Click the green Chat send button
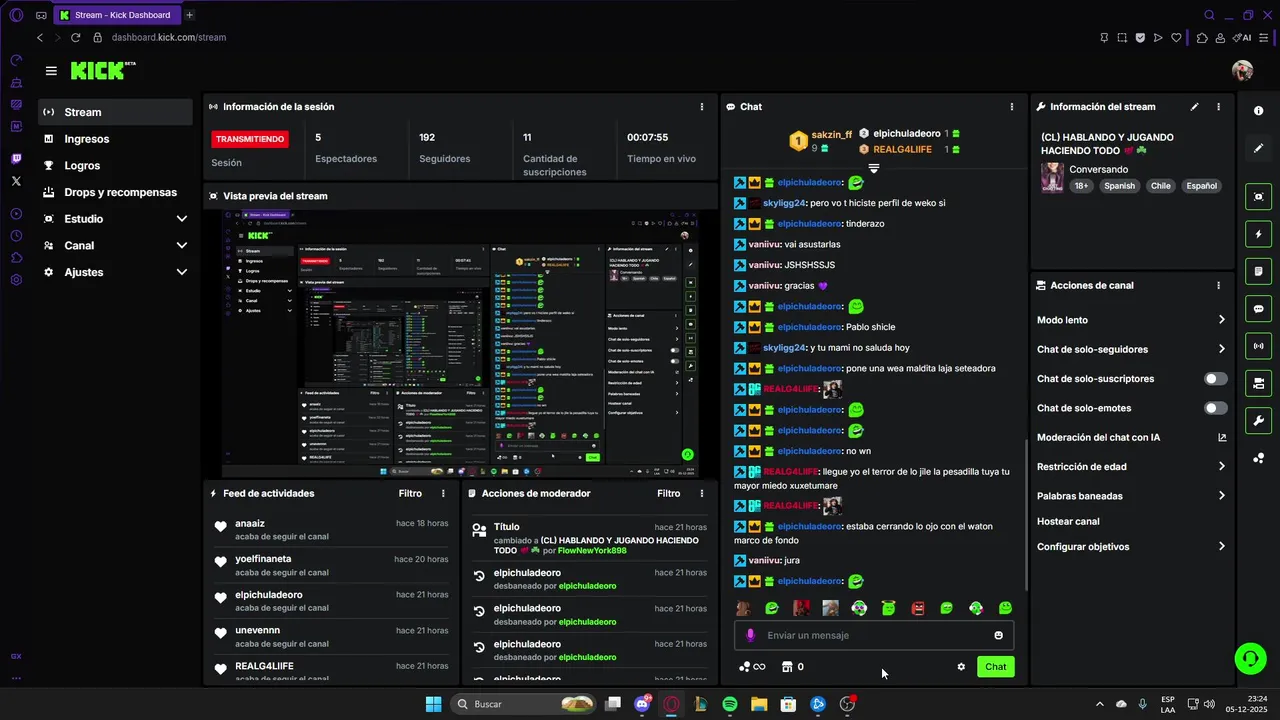The width and height of the screenshot is (1280, 720). (x=996, y=667)
